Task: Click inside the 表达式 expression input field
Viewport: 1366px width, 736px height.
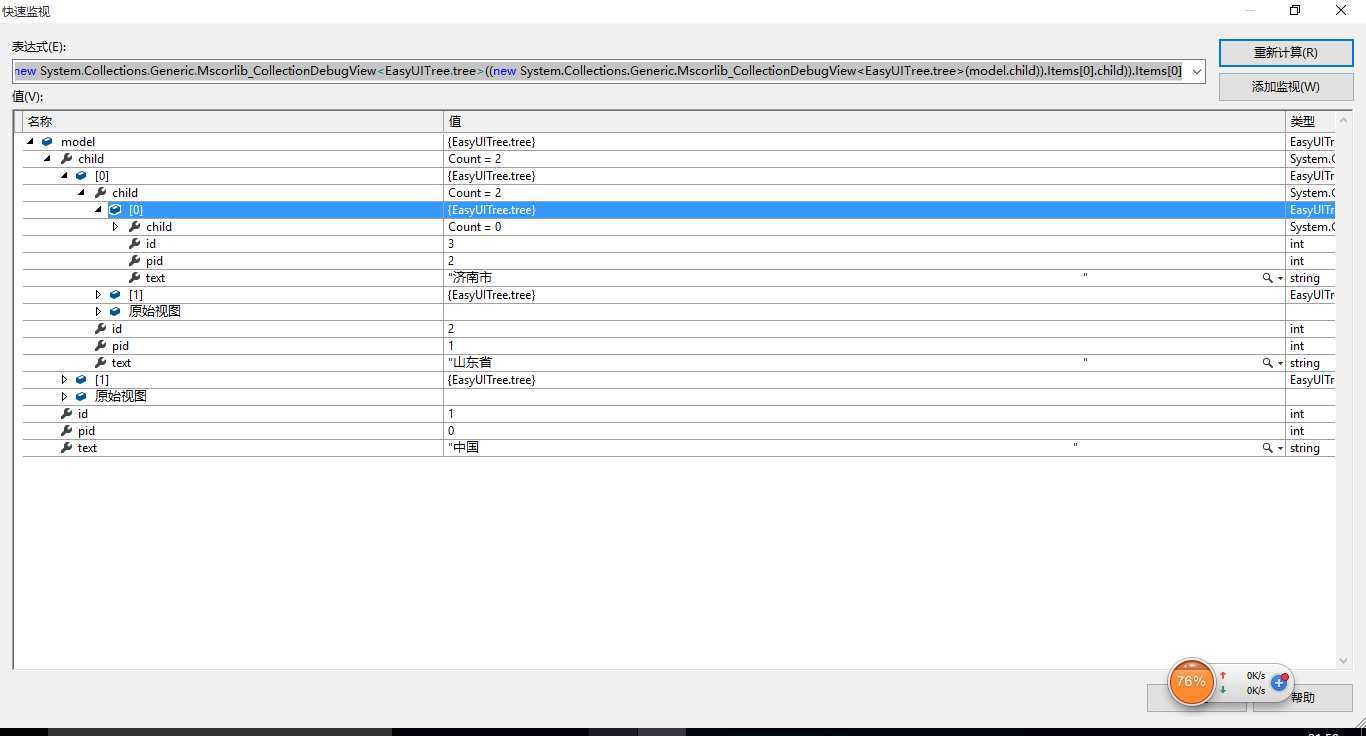Action: (600, 72)
